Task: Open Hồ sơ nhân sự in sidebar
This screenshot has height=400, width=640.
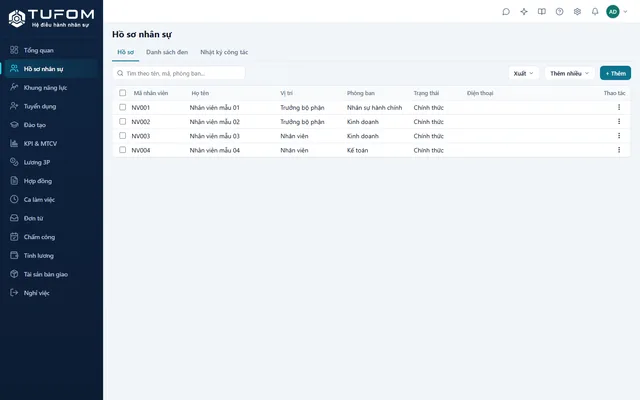Action: 51,69
